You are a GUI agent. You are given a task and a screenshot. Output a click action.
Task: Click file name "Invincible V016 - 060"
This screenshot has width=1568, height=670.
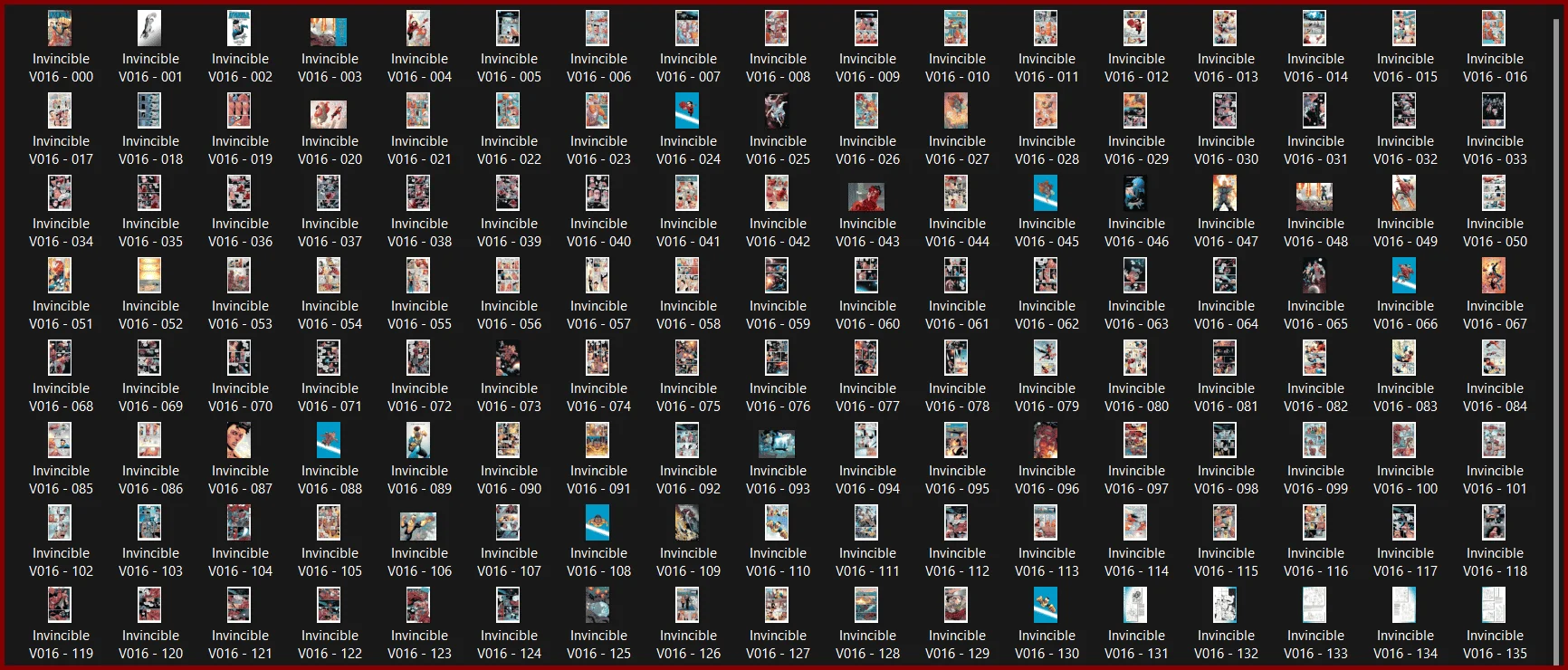pos(867,315)
